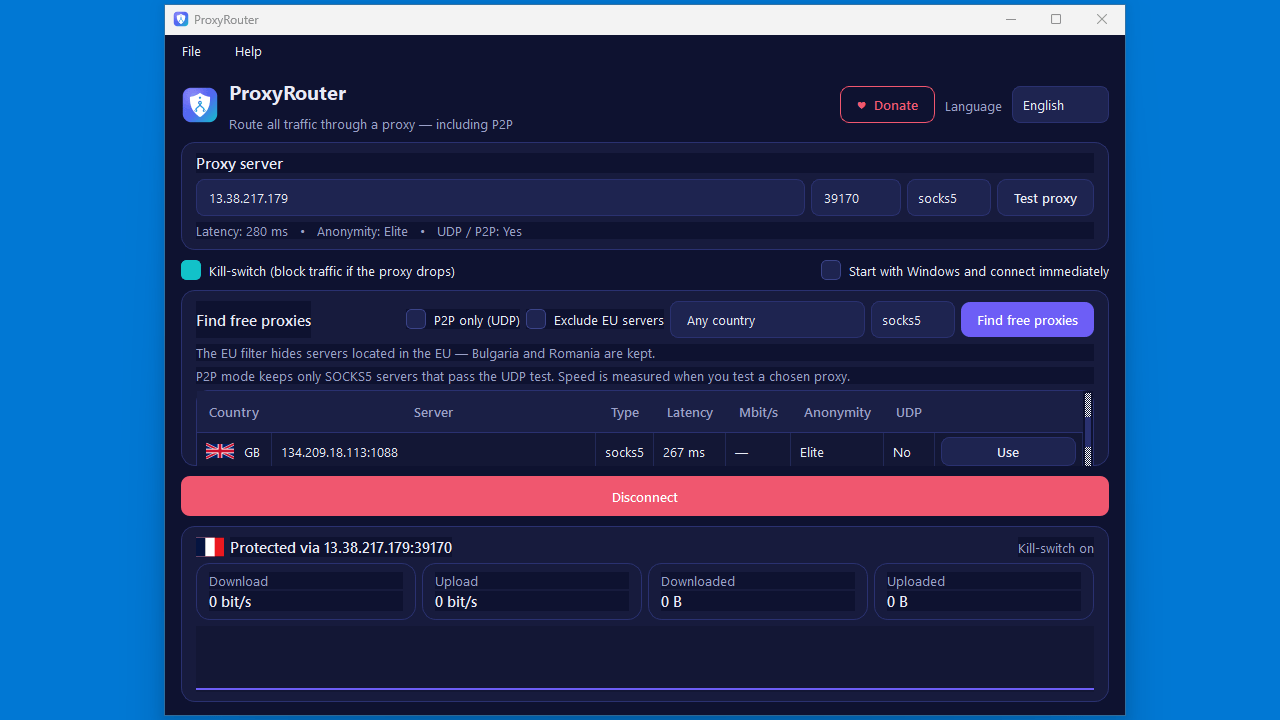
Task: Click the Latency: 280 ms status text
Action: (242, 231)
